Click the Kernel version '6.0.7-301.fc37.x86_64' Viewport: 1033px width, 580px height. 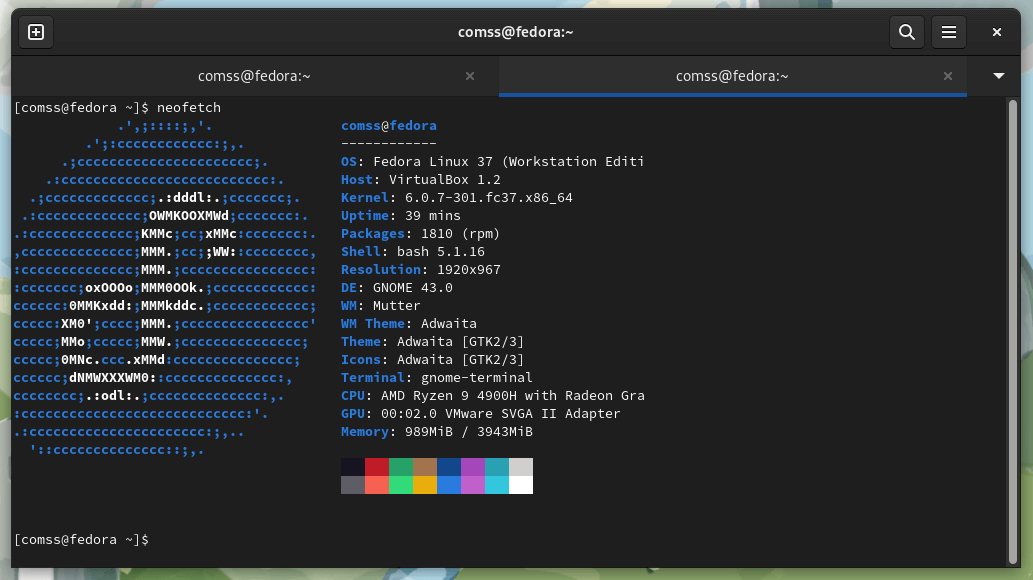pyautogui.click(x=488, y=198)
